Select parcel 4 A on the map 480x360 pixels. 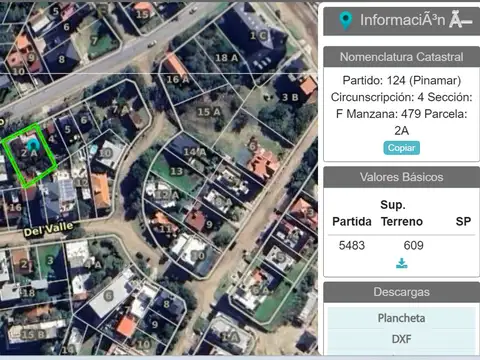coord(93,264)
